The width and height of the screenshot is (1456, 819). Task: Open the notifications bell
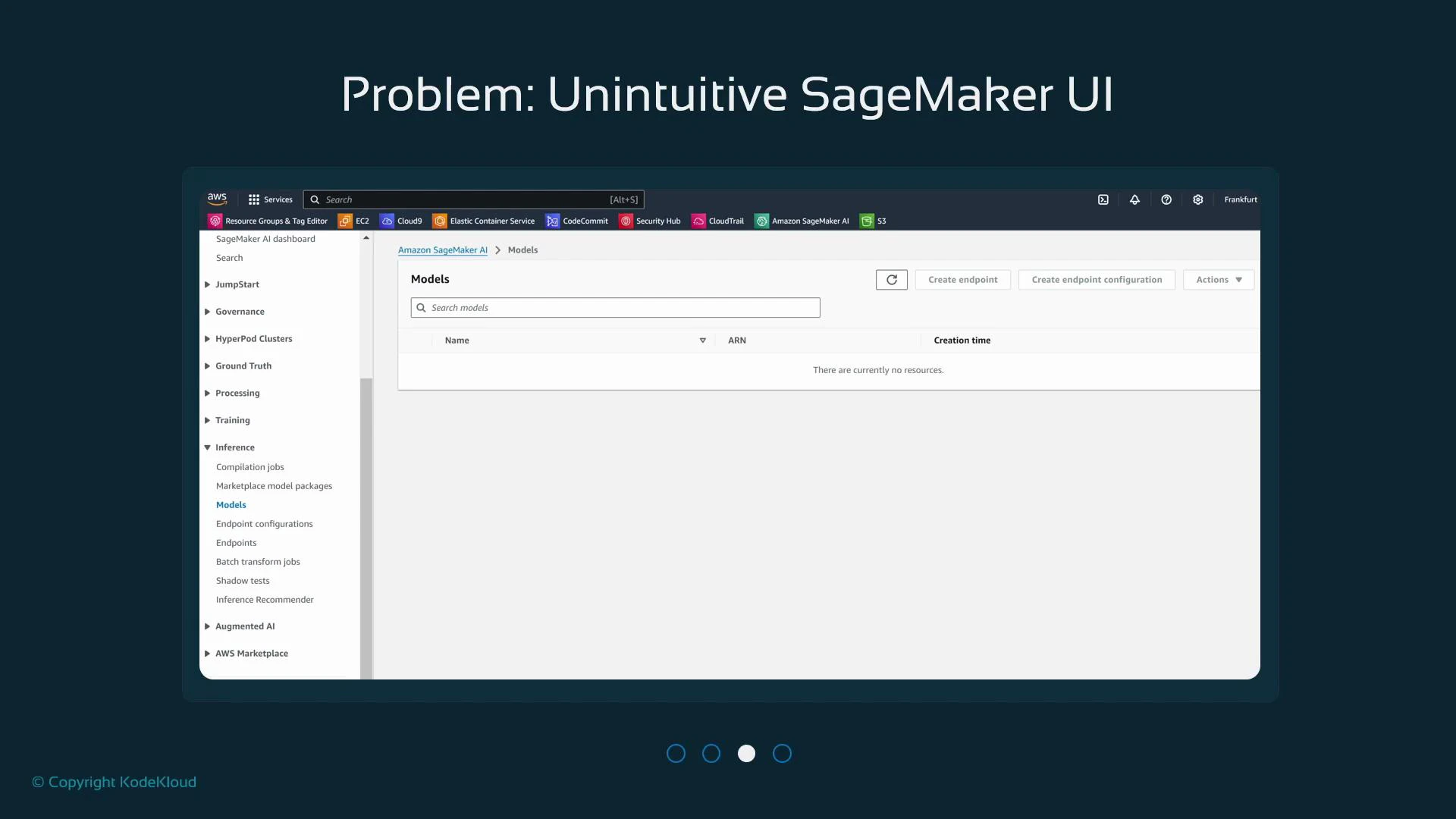coord(1134,199)
